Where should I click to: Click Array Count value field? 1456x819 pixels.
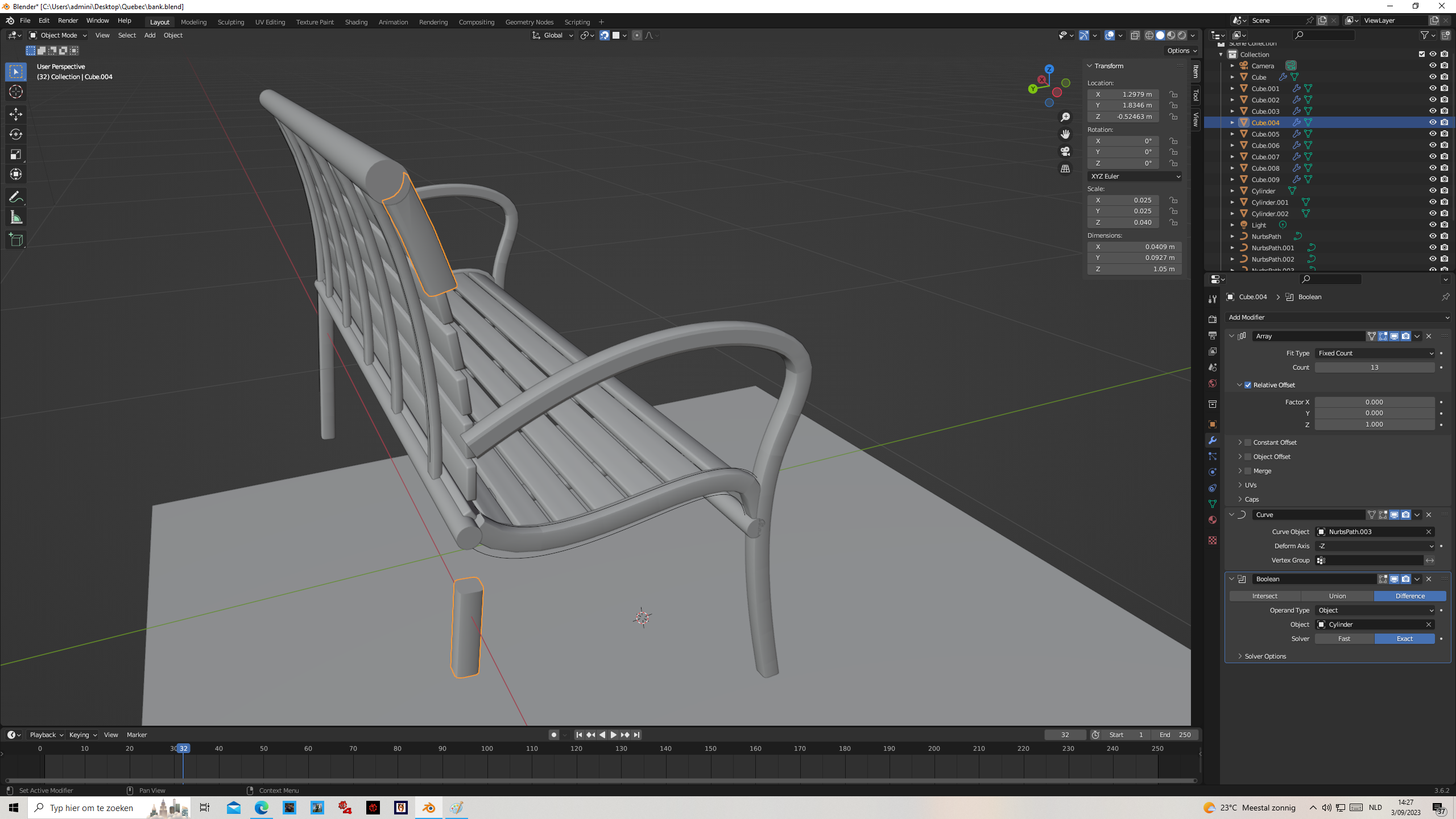1375,367
